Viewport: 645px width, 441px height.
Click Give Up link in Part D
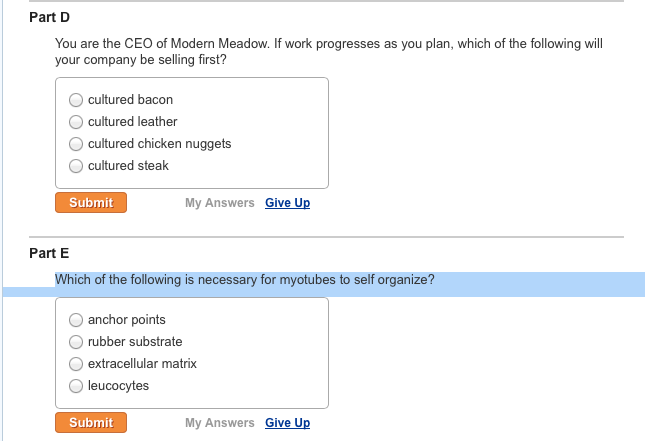pyautogui.click(x=287, y=203)
